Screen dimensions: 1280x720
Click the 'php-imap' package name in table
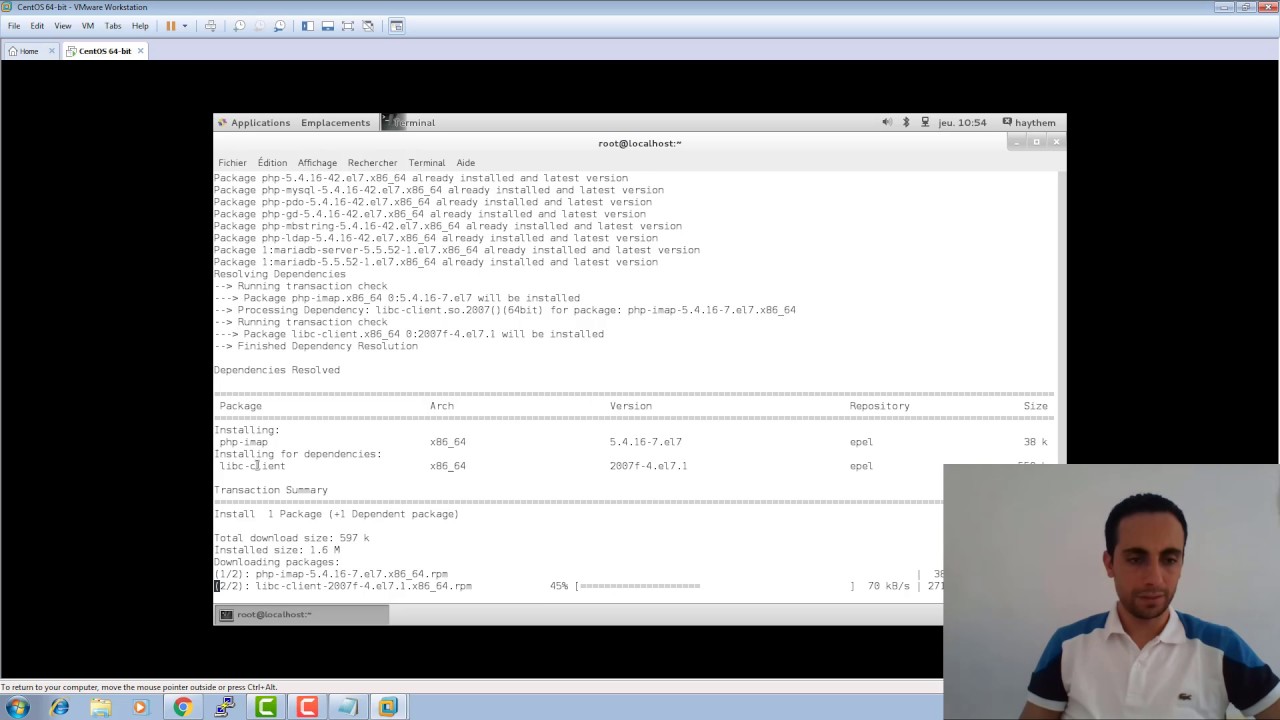(244, 442)
